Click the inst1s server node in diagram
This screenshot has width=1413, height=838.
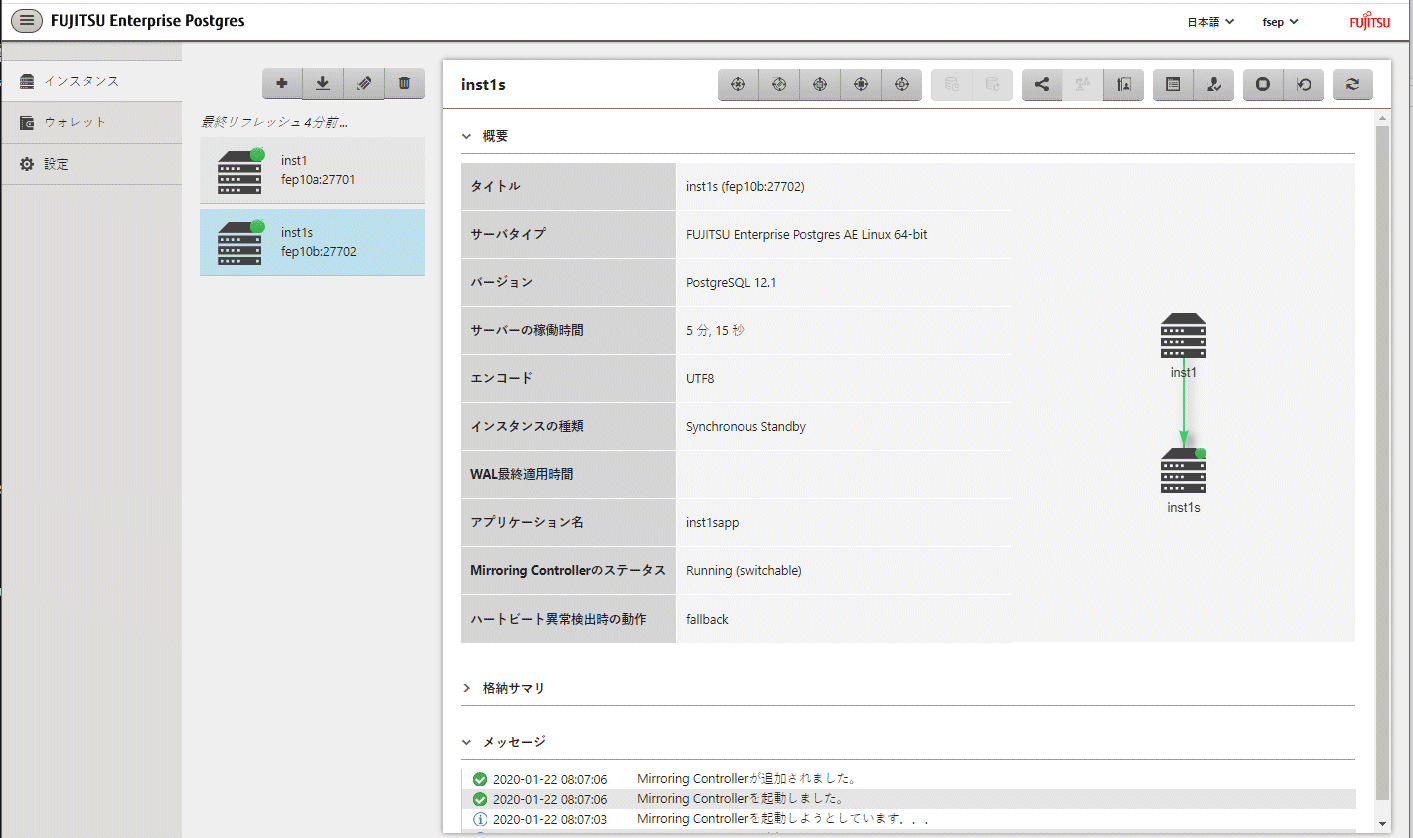pos(1184,470)
